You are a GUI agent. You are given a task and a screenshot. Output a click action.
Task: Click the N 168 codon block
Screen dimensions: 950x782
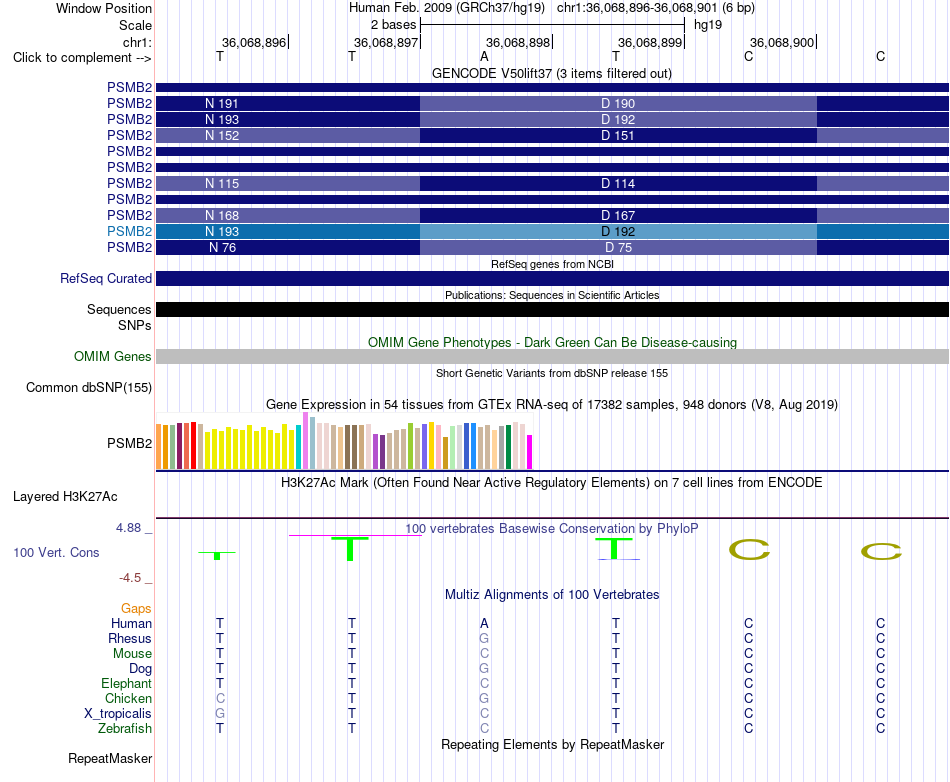pyautogui.click(x=288, y=216)
